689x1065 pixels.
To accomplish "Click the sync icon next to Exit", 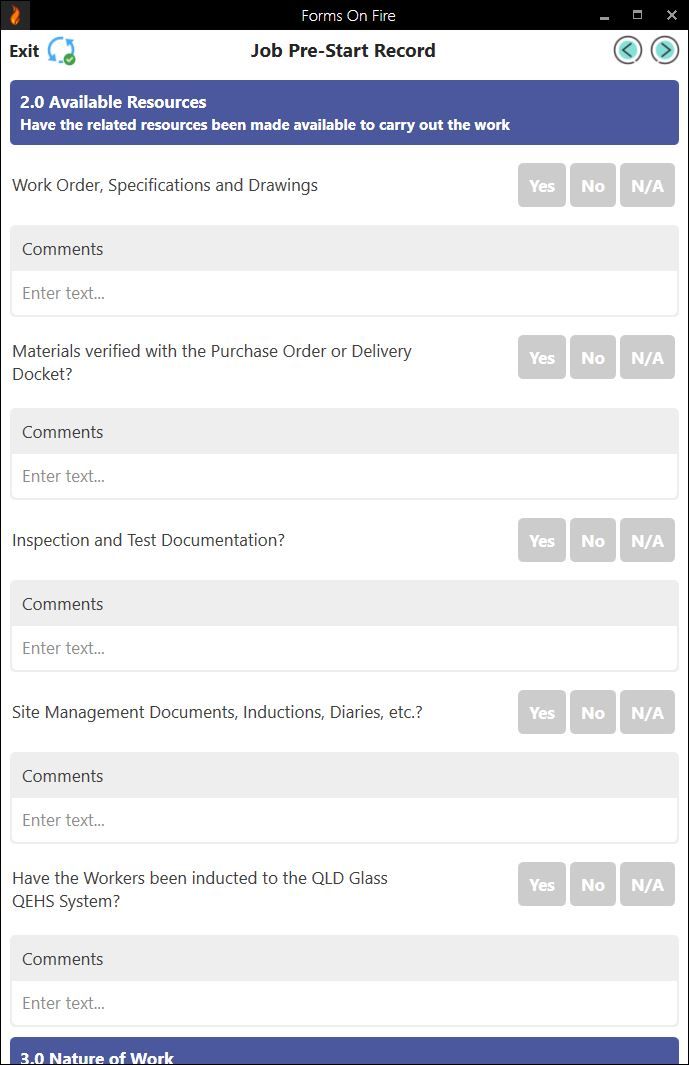I will 60,49.
